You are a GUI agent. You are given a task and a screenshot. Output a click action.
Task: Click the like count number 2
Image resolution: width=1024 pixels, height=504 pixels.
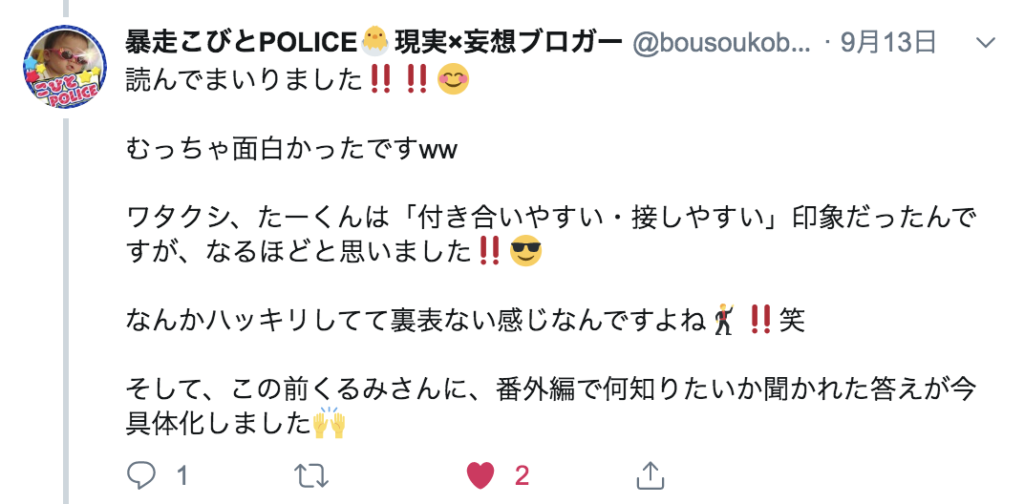click(521, 477)
